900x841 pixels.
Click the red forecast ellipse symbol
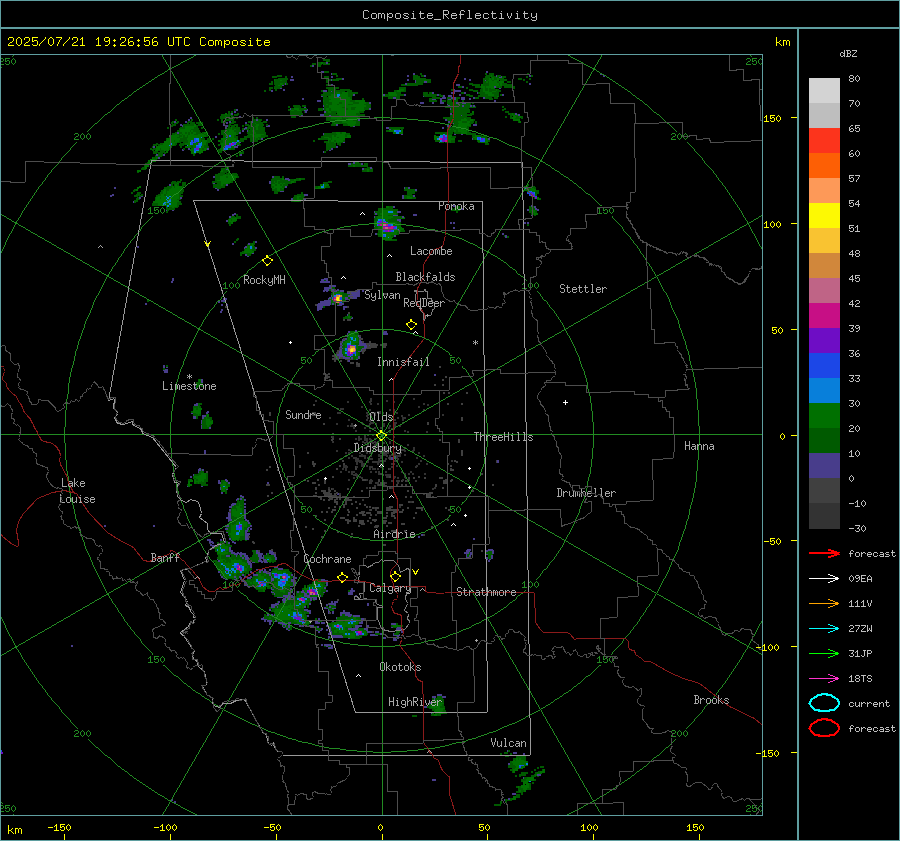coord(824,728)
